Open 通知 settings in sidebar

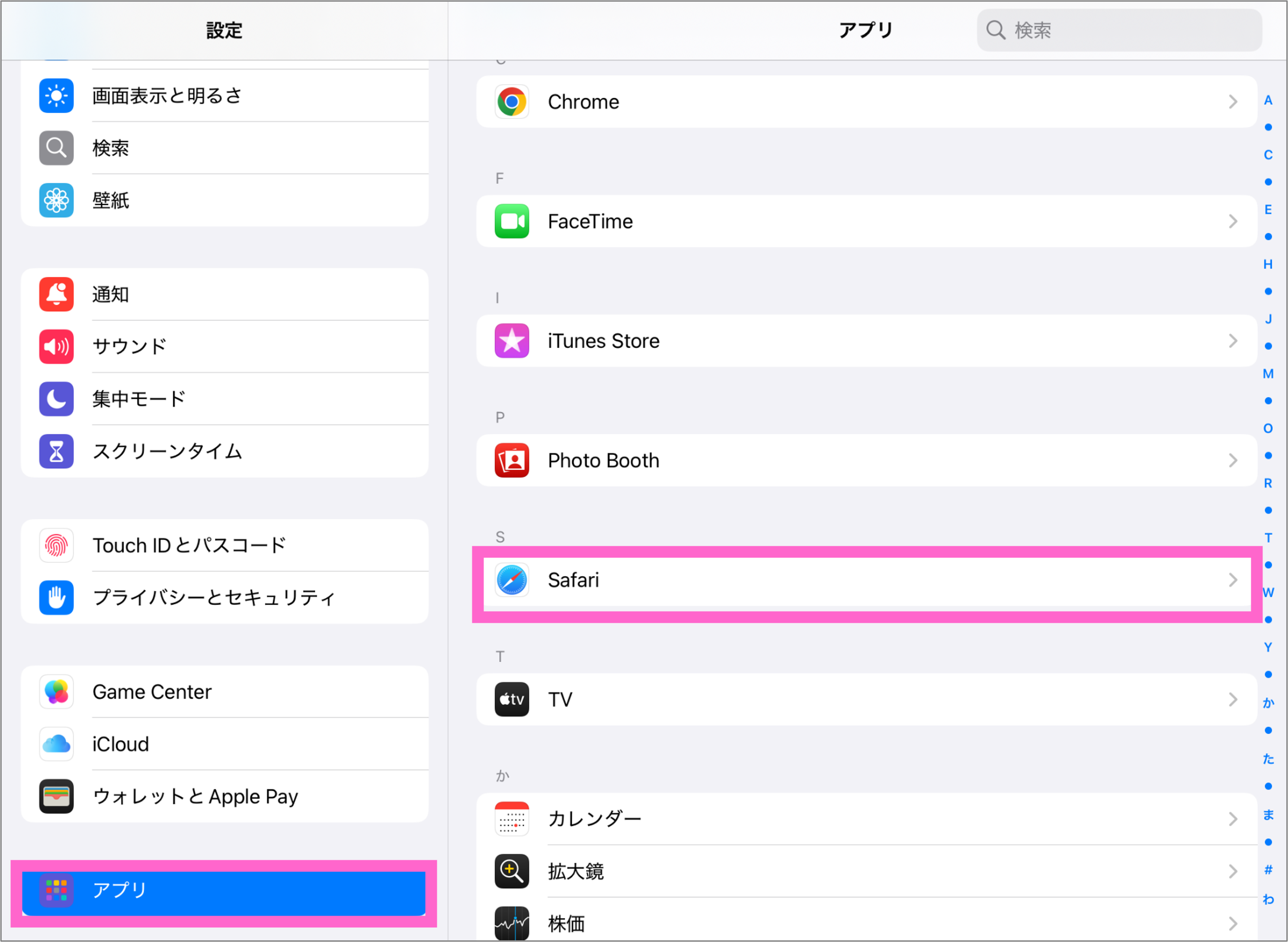pyautogui.click(x=224, y=294)
